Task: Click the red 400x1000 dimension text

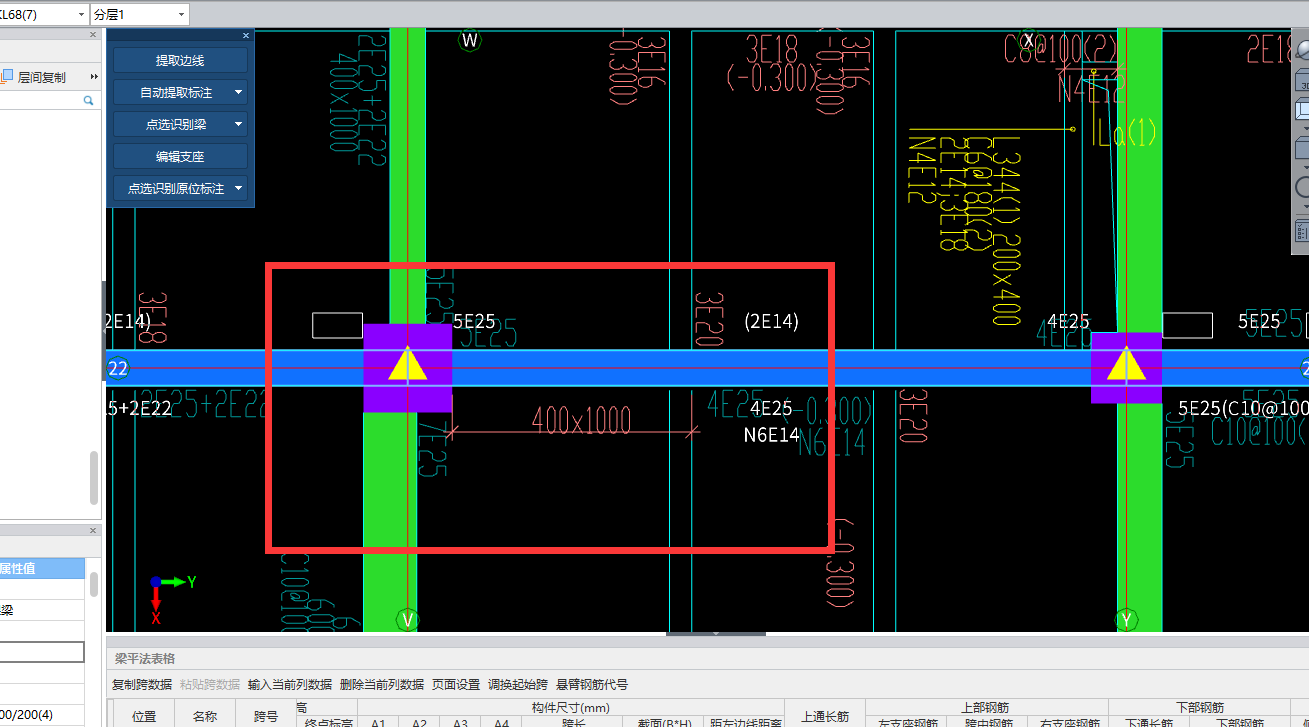Action: click(581, 421)
